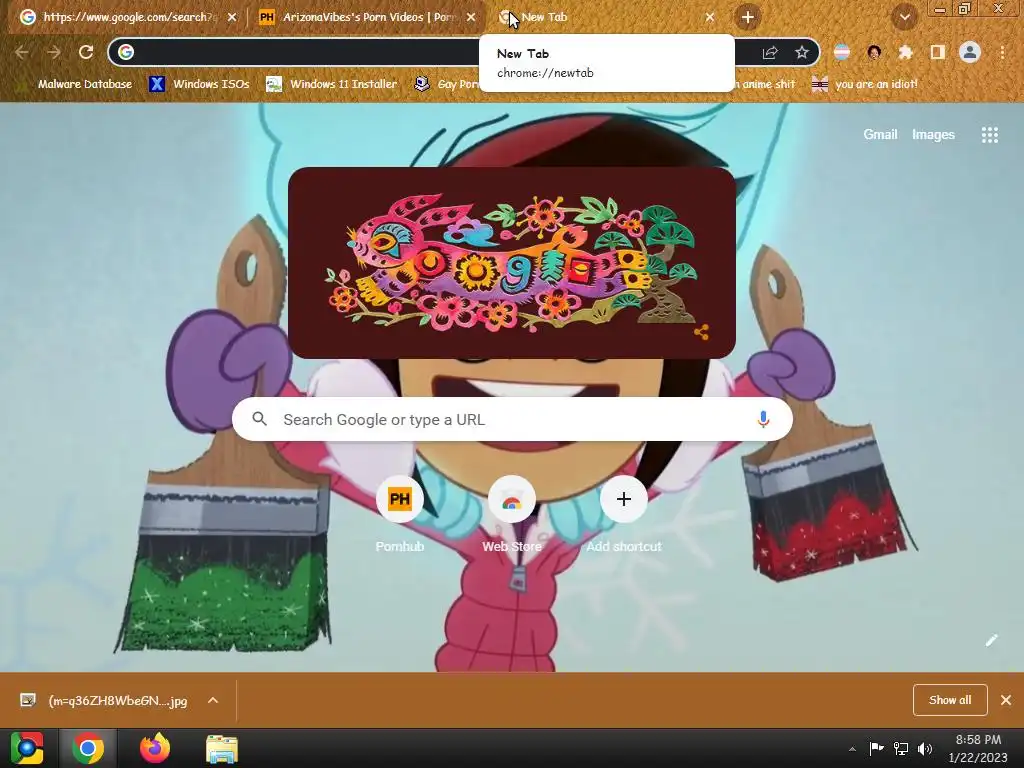Screen dimensions: 1024x768
Task: Share the Google doodle
Action: pos(701,332)
